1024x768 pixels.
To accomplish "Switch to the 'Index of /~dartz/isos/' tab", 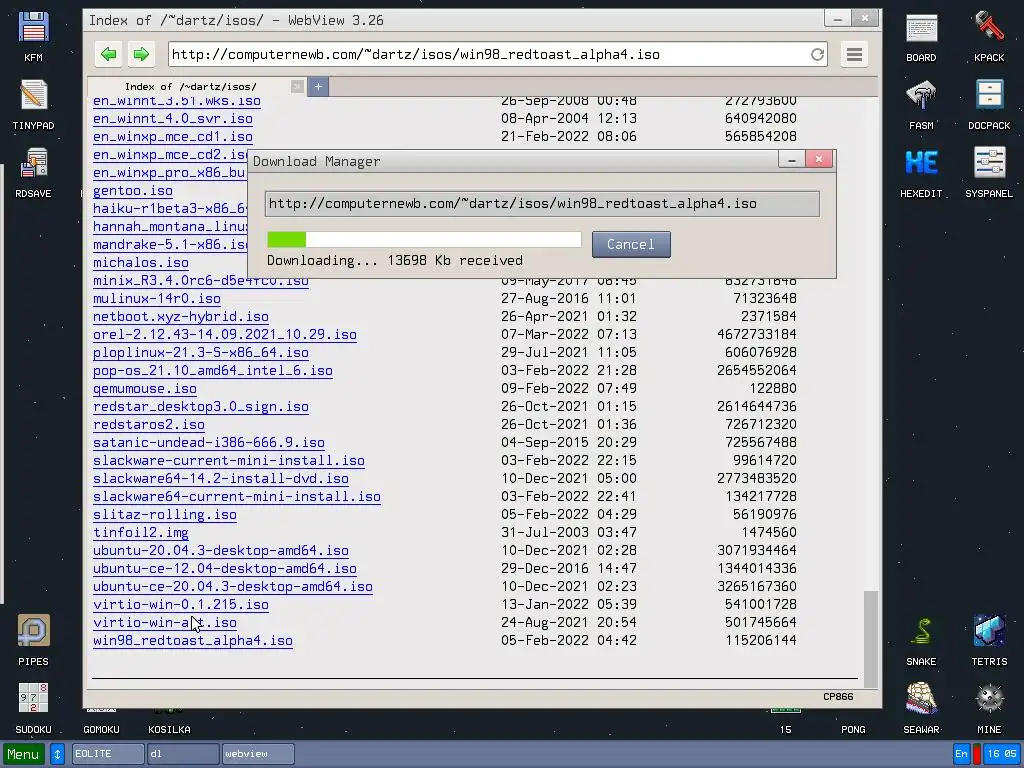I will pyautogui.click(x=191, y=86).
